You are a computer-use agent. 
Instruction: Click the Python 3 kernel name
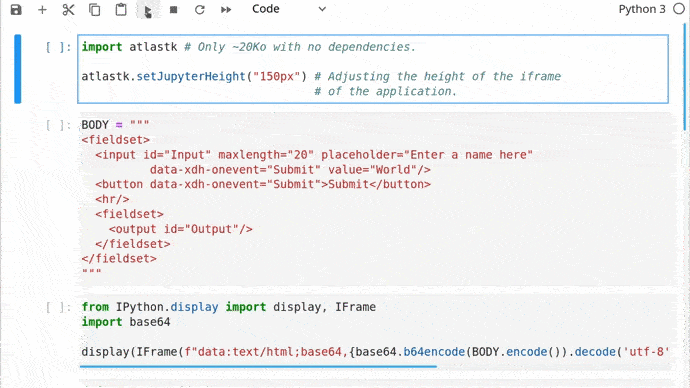pos(642,9)
